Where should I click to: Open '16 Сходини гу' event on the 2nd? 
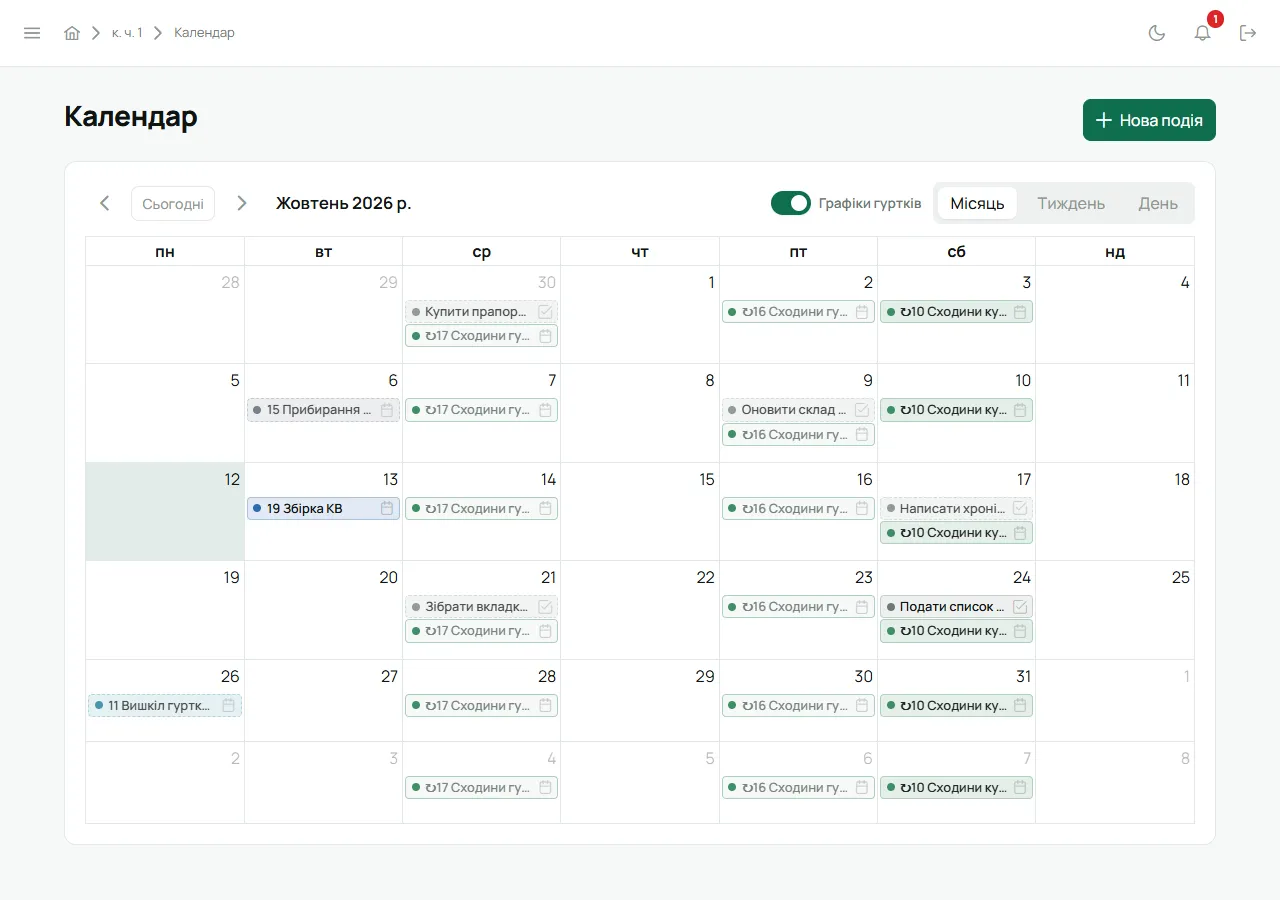(798, 312)
